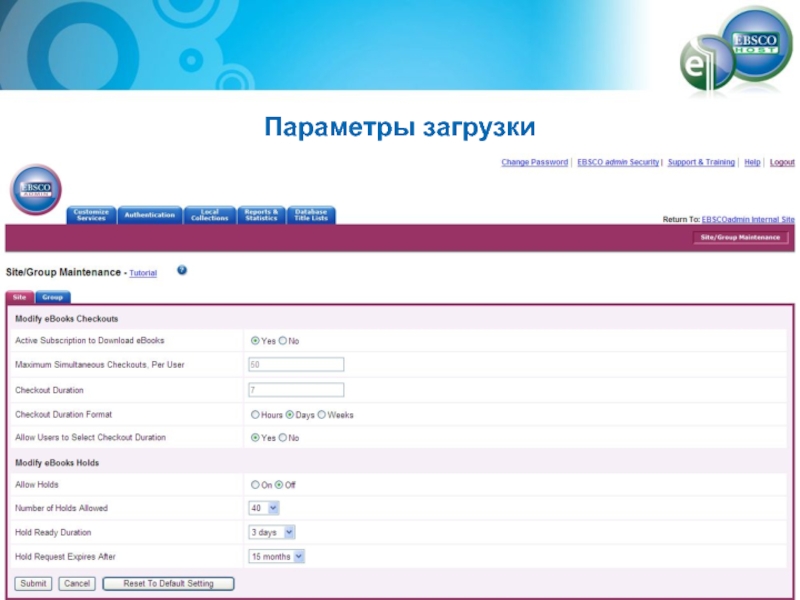Set Allow Users to Select Checkout Duration to No
This screenshot has width=800, height=600.
pos(283,438)
